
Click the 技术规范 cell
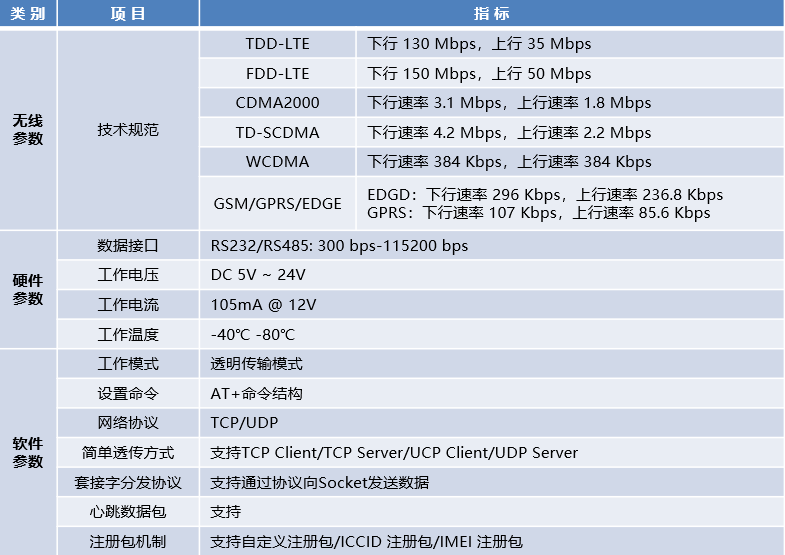128,130
